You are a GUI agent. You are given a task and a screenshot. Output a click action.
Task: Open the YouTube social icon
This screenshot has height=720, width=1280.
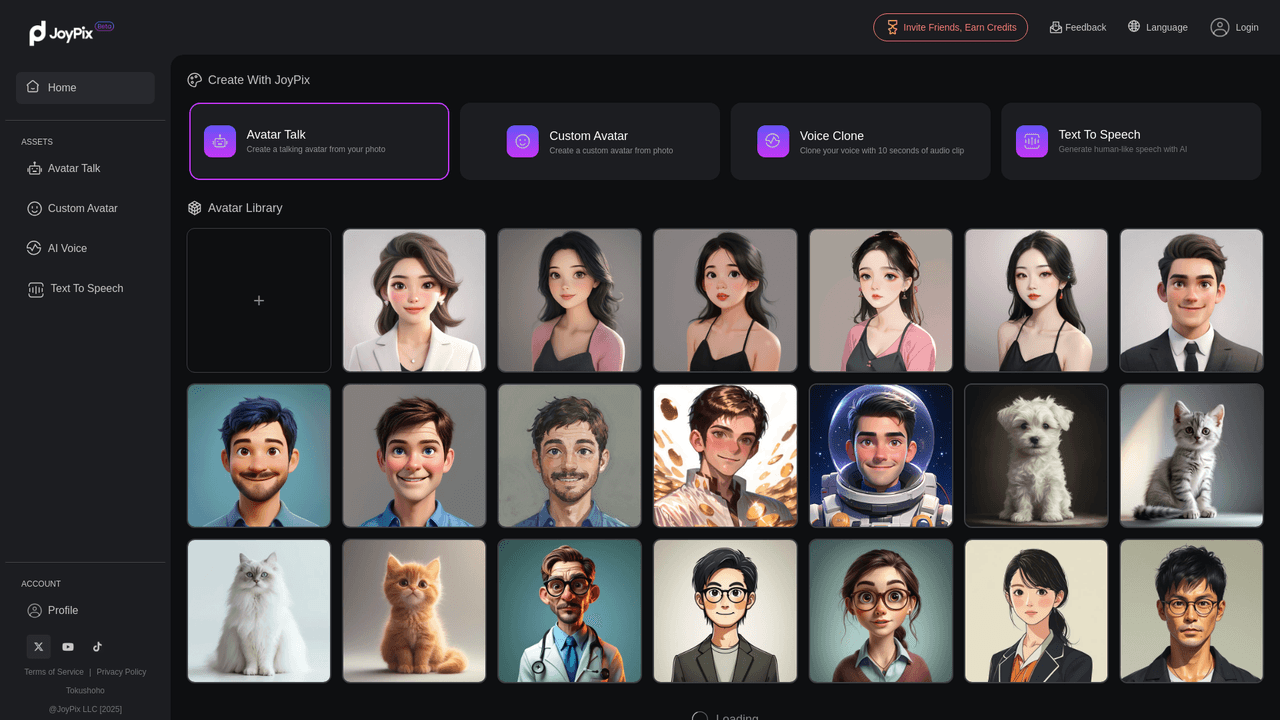[68, 647]
